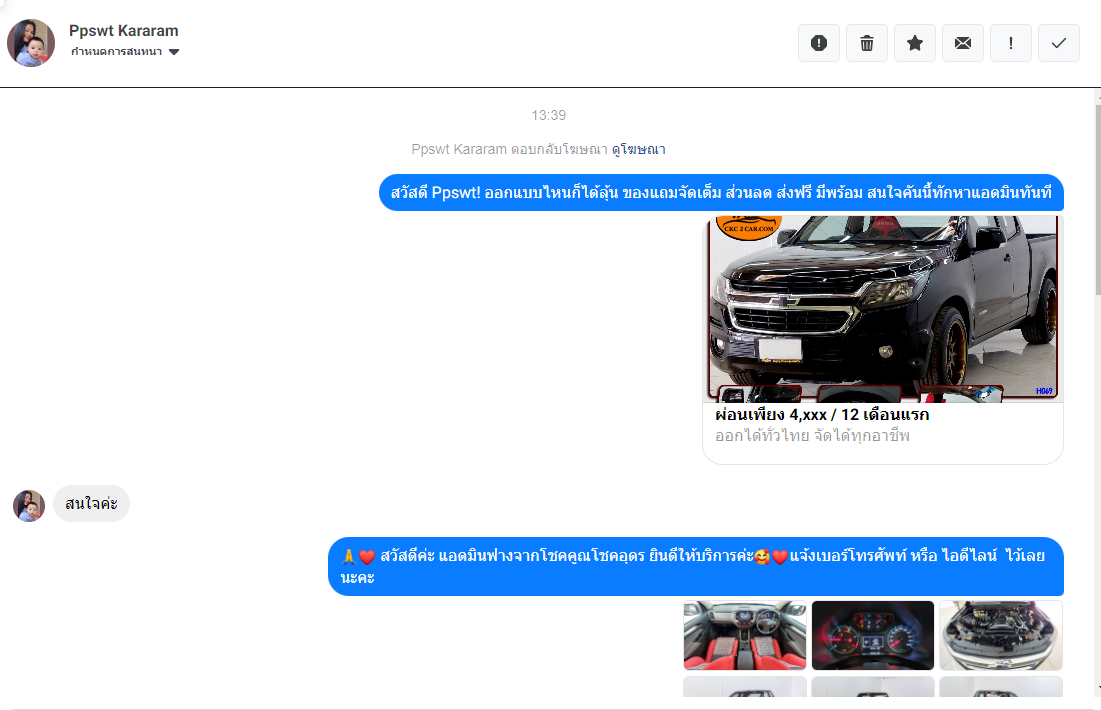
Task: Click the ดูโฆษณา link
Action: coord(638,149)
